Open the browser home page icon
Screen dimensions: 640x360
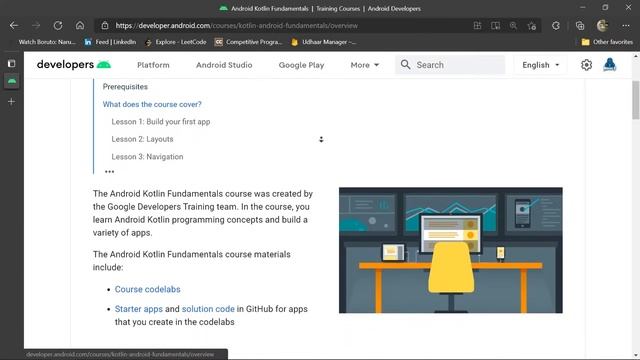point(80,25)
